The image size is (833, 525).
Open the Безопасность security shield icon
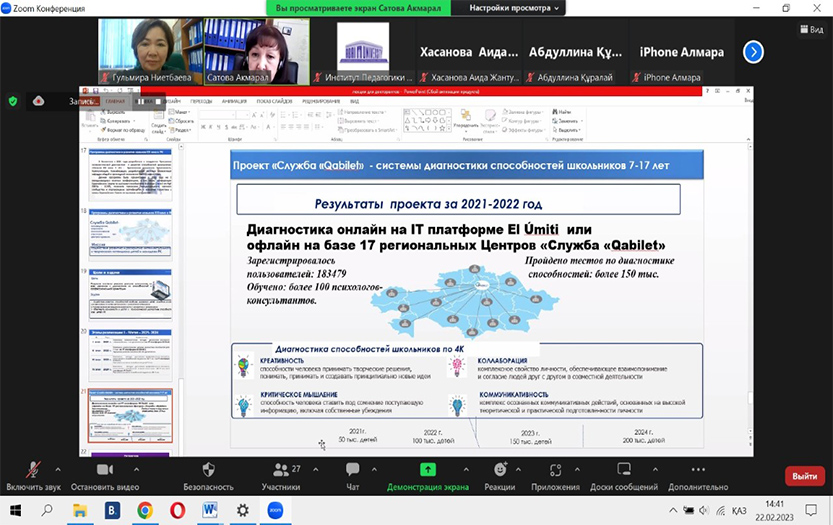tap(208, 470)
